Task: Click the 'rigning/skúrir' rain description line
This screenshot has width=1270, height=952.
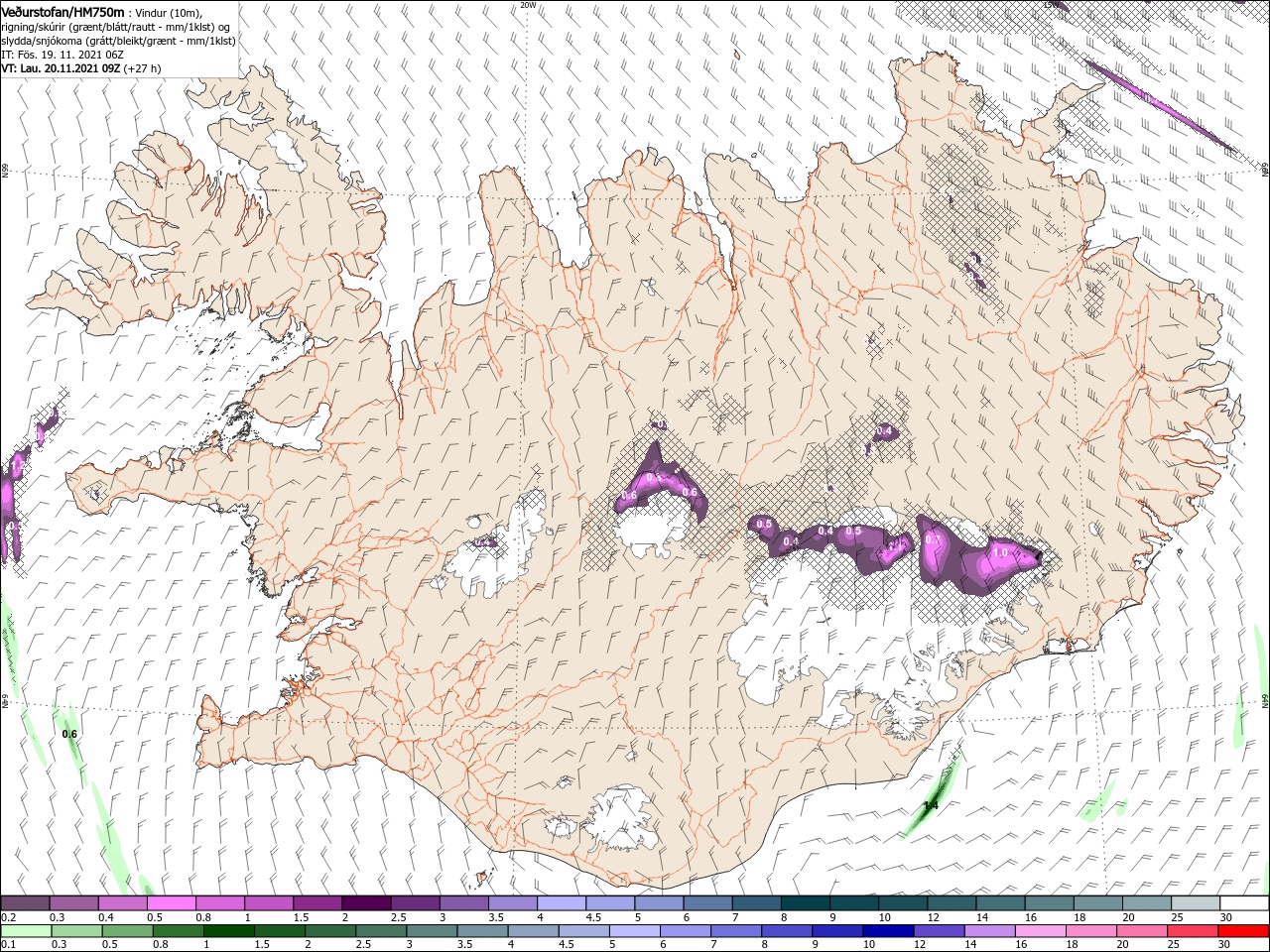Action: coord(116,27)
